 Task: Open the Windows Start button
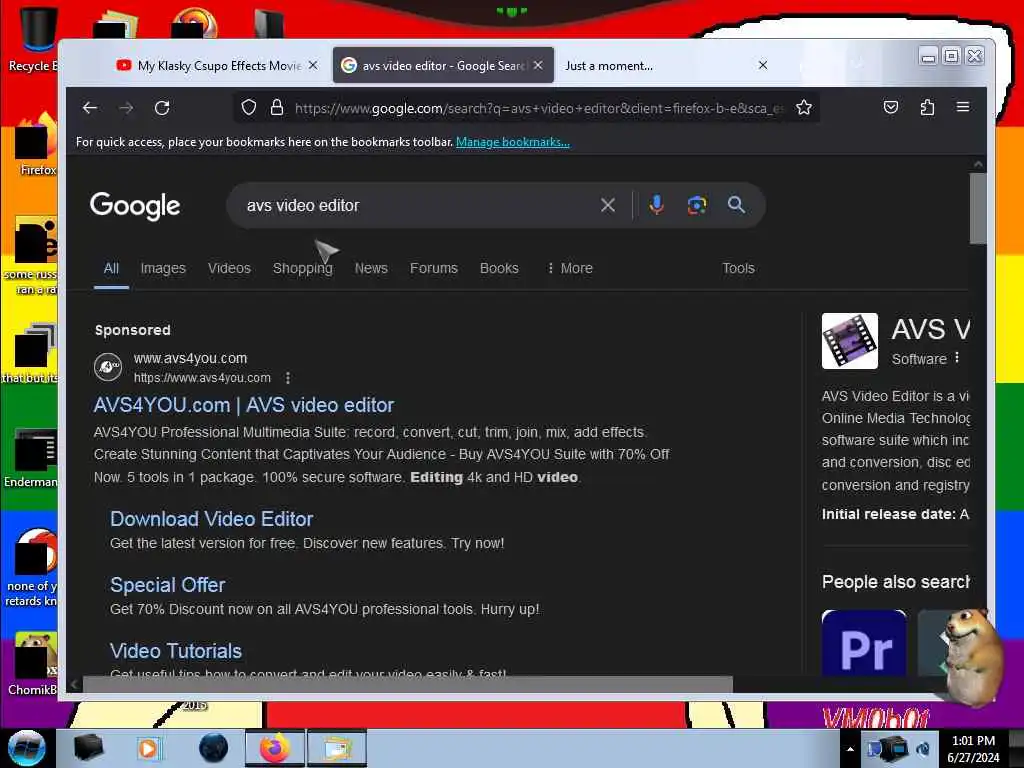27,748
